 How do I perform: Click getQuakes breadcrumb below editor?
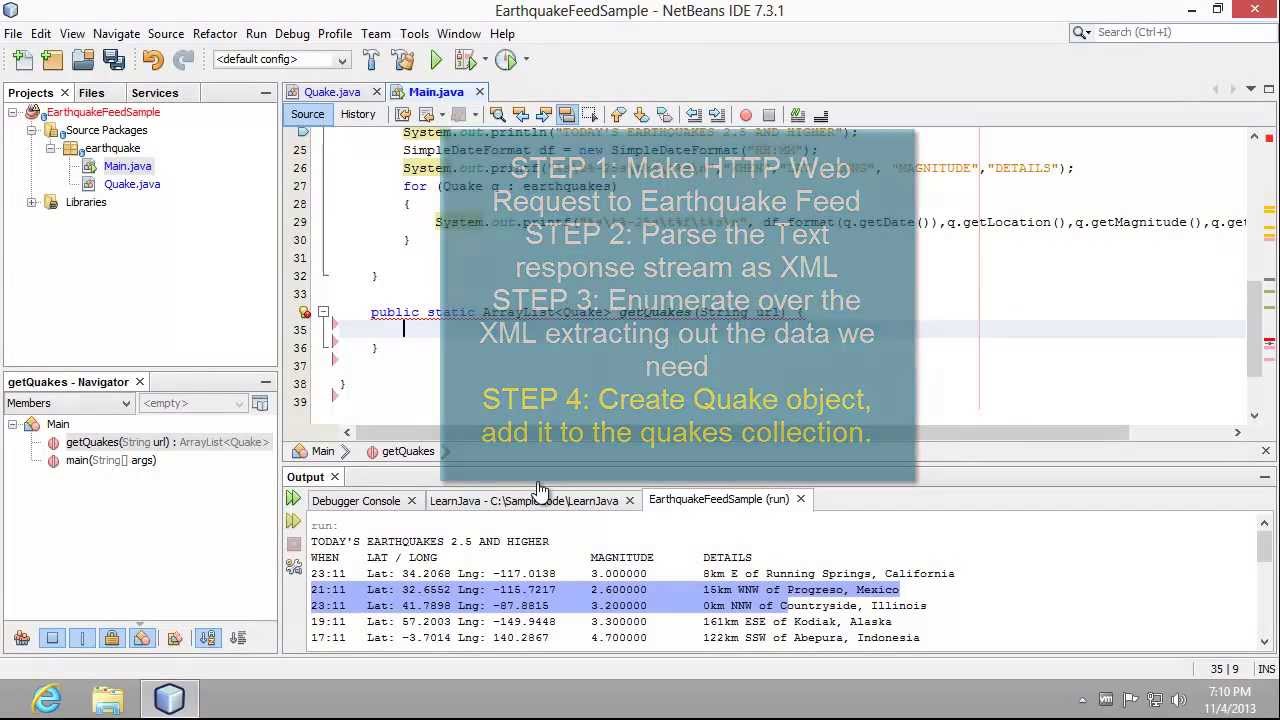pos(408,451)
